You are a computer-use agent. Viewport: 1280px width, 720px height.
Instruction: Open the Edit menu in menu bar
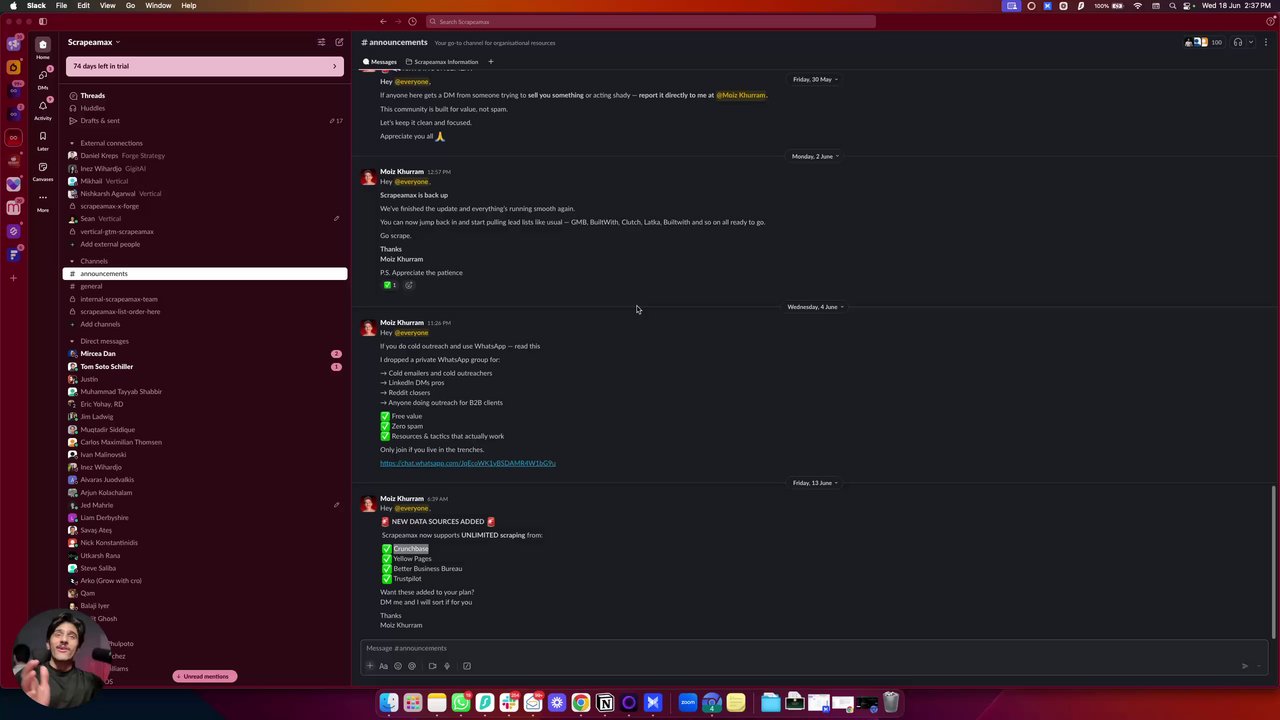coord(84,5)
